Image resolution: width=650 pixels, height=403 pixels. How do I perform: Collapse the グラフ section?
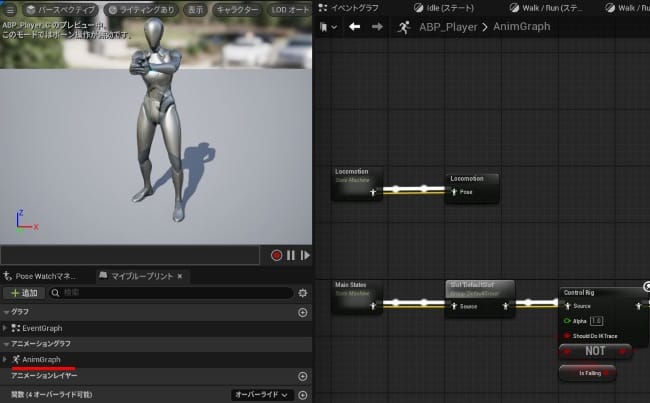[6, 312]
